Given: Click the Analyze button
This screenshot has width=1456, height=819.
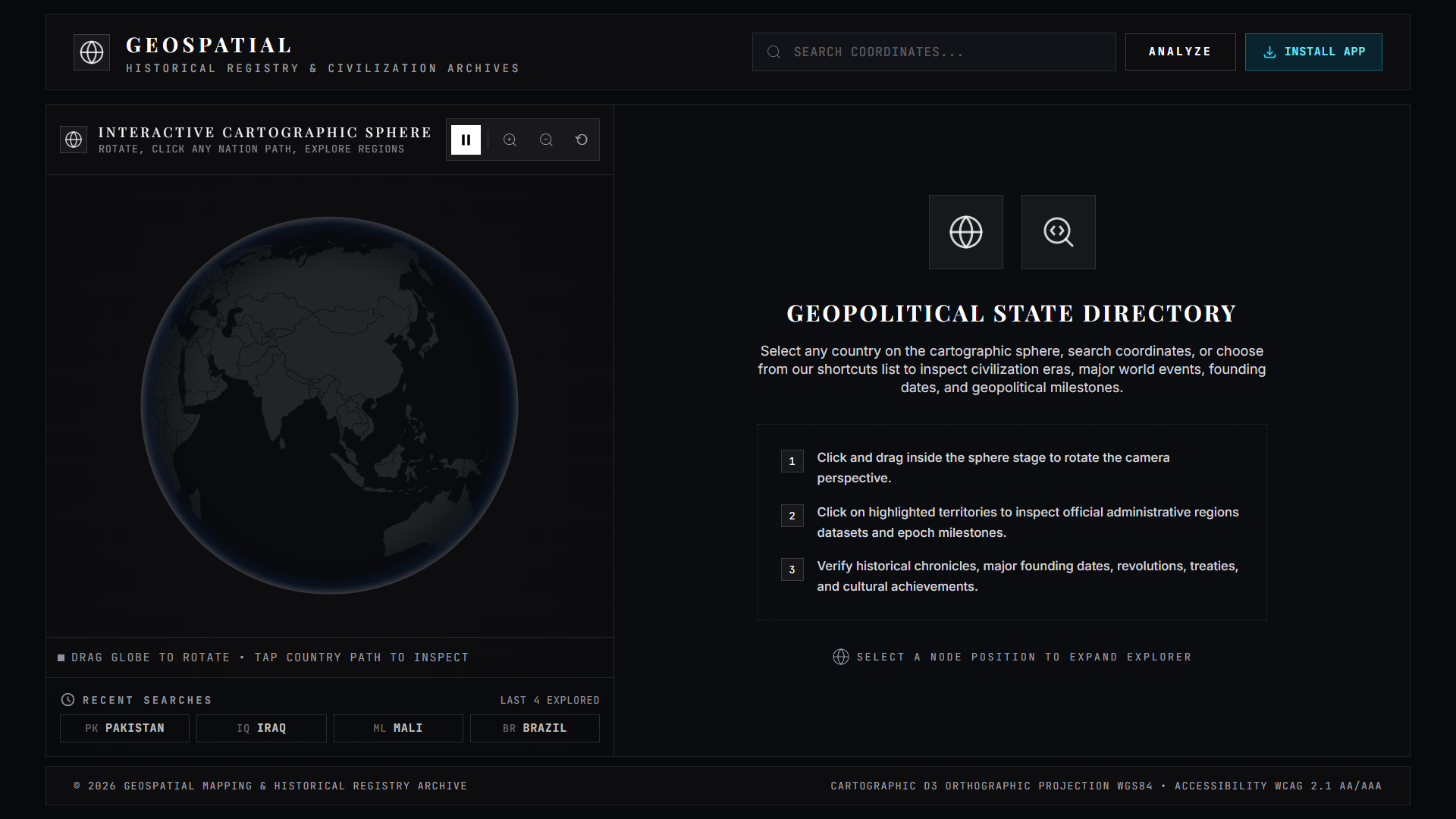Looking at the screenshot, I should pyautogui.click(x=1180, y=52).
